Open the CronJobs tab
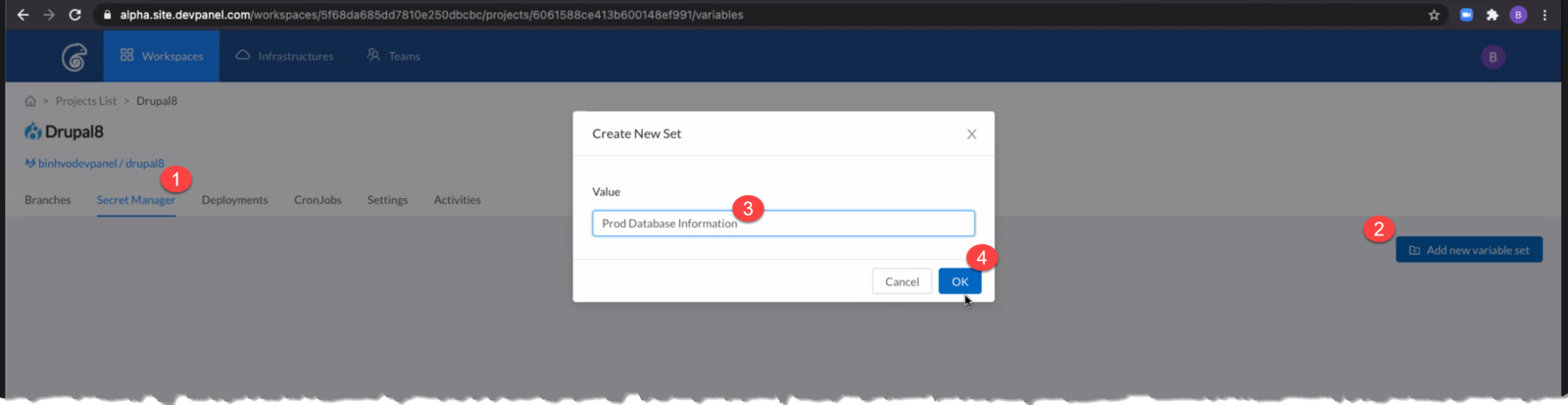Screen dimensions: 1568x405 click(x=318, y=200)
